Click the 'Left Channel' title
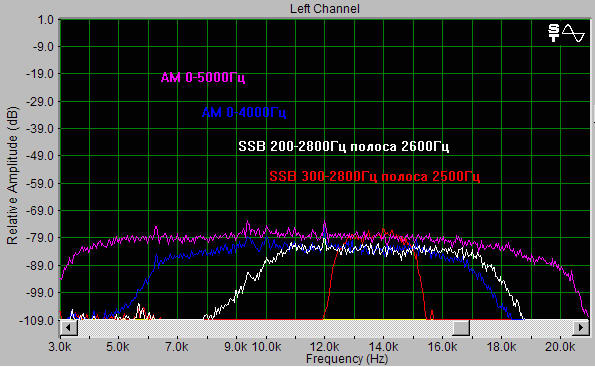Screen dimensions: 595x367 [324, 8]
